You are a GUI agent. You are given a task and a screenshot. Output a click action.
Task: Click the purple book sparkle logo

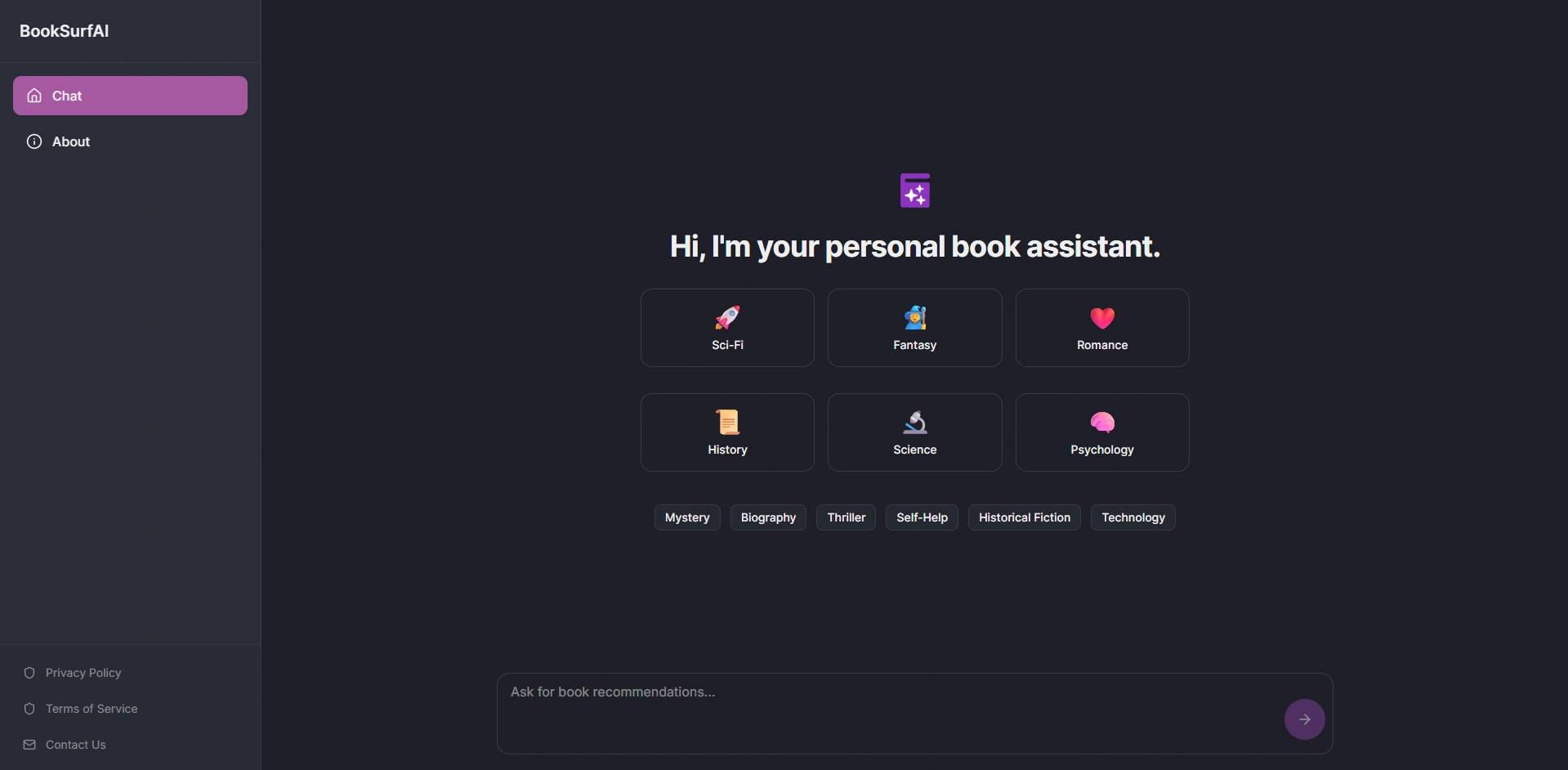[x=914, y=190]
